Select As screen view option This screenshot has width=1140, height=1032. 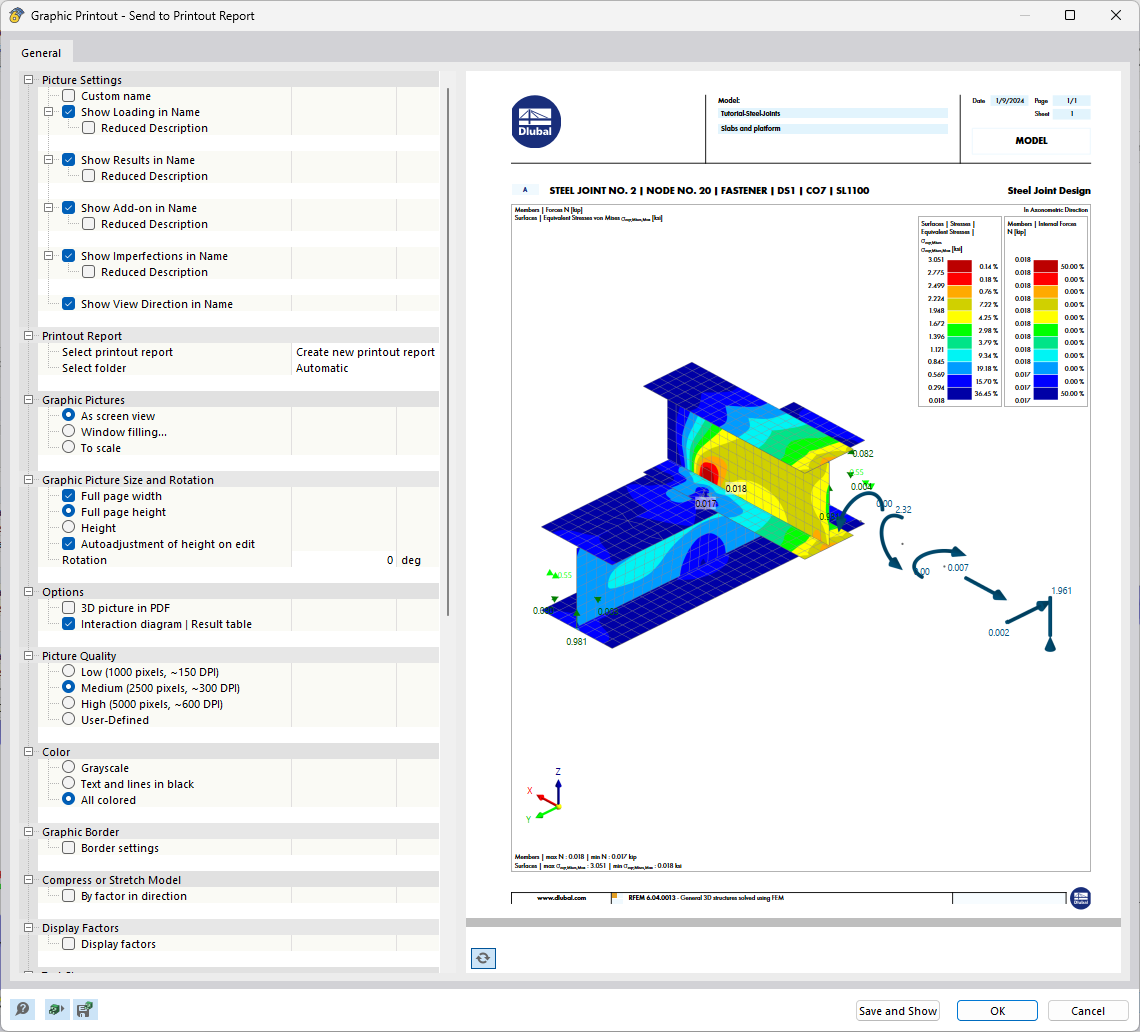point(68,415)
